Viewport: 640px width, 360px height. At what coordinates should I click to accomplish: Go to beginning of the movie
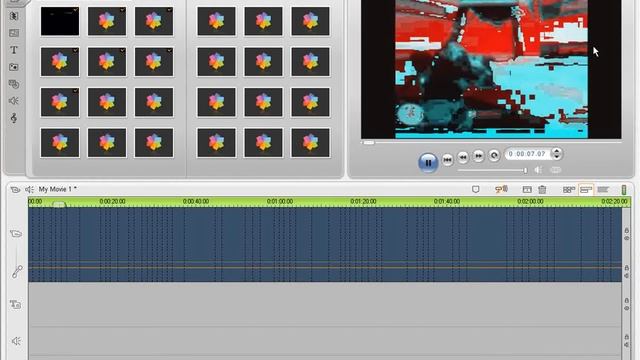pos(447,159)
